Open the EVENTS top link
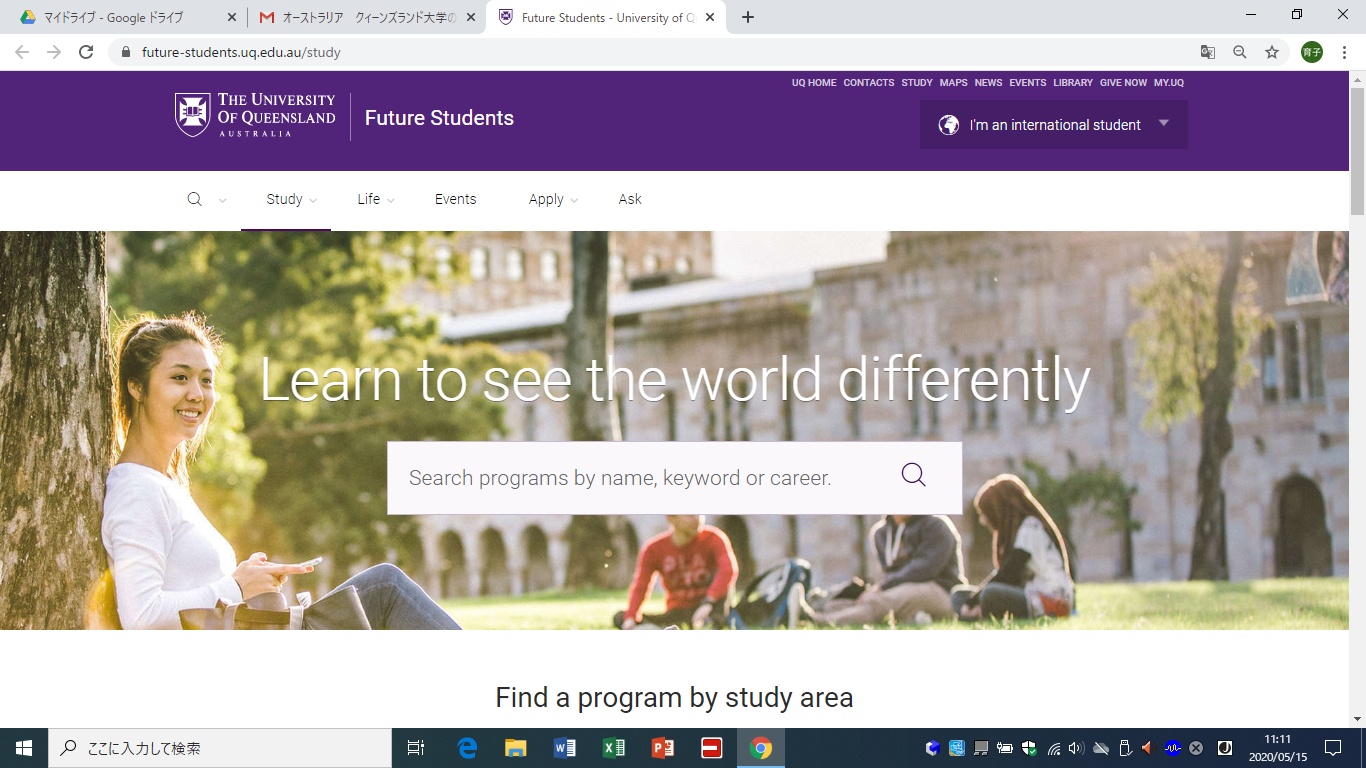The height and width of the screenshot is (768, 1366). (1028, 83)
